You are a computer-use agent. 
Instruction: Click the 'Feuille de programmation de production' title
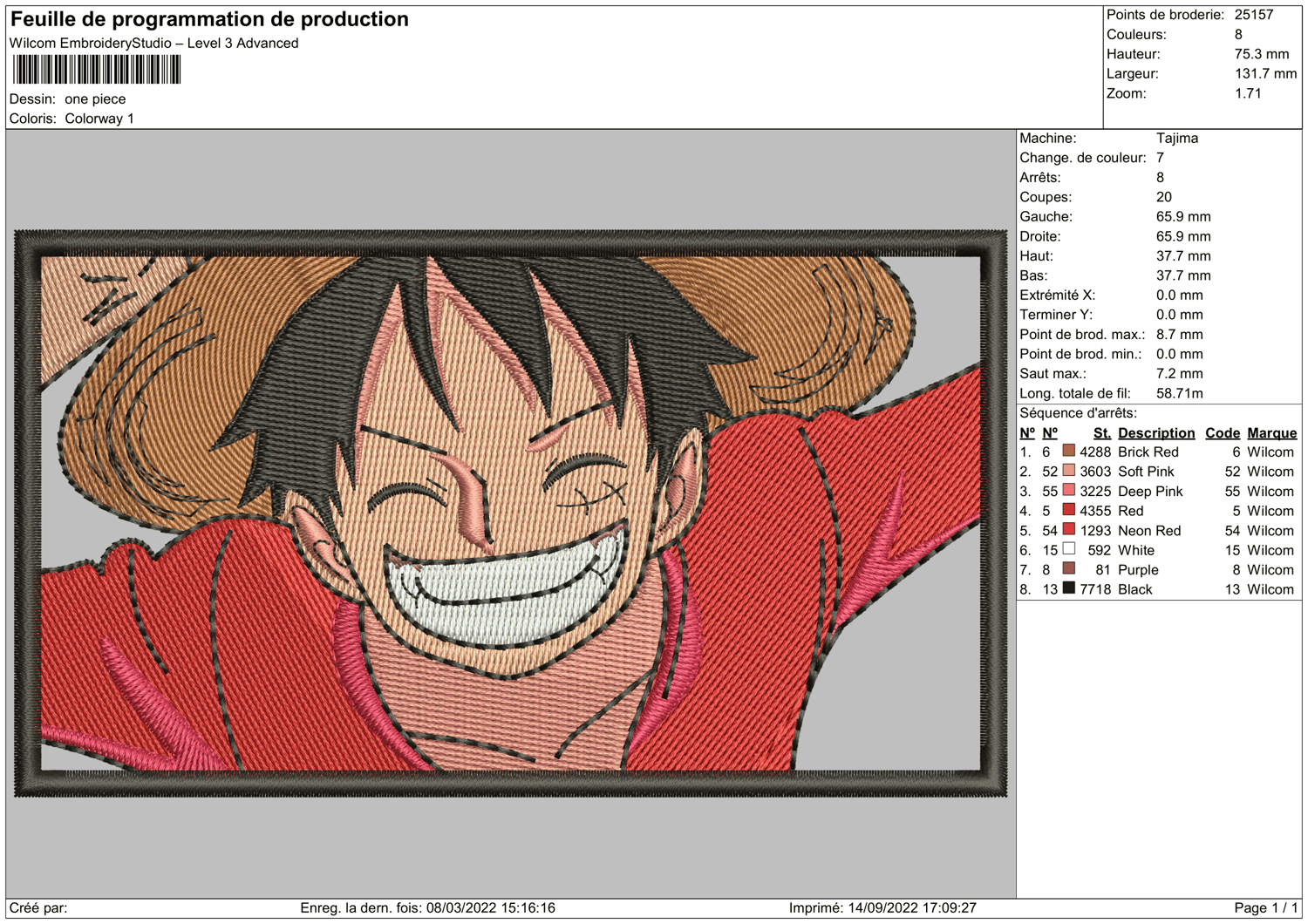pyautogui.click(x=209, y=19)
